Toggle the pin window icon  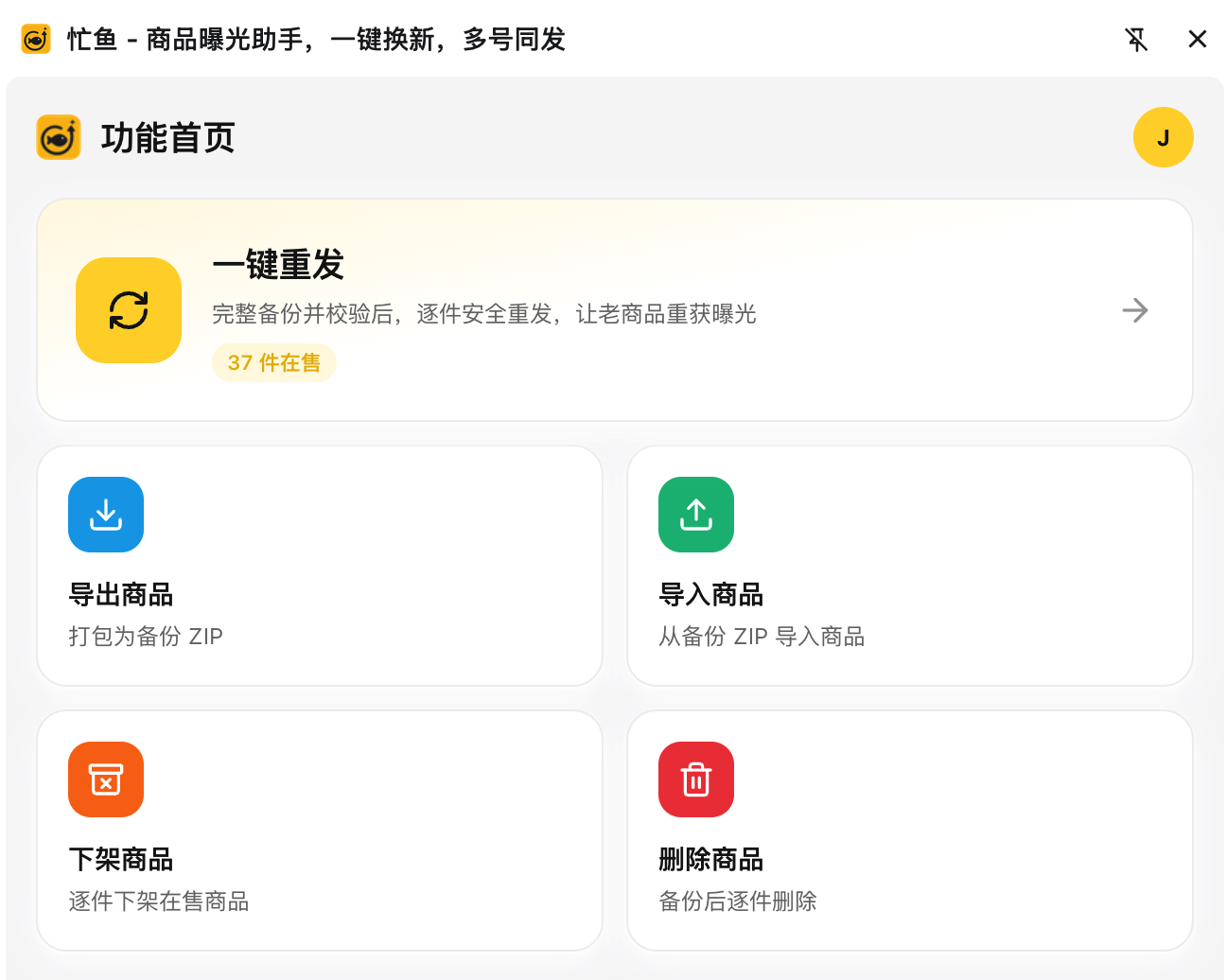(x=1136, y=39)
